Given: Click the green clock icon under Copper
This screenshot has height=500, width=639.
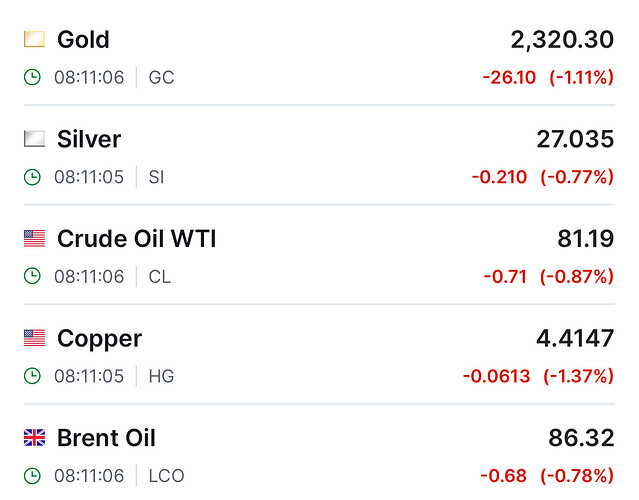Looking at the screenshot, I should [32, 376].
